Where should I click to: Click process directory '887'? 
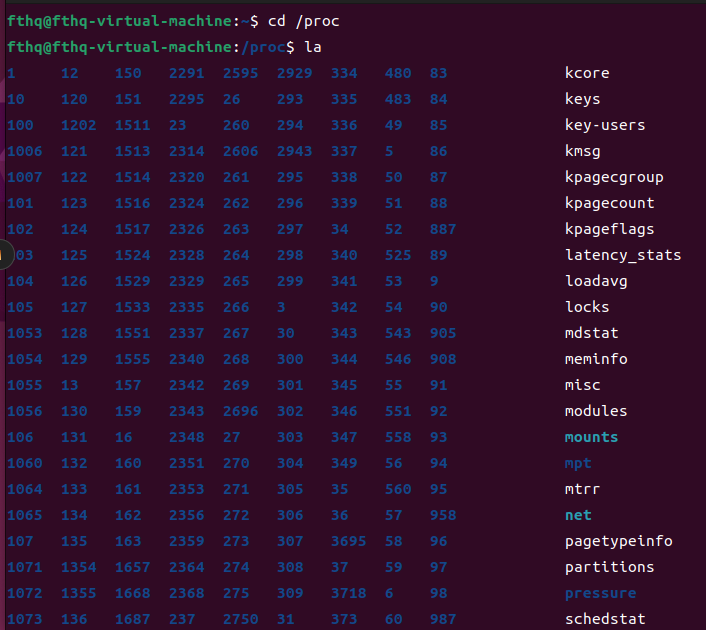click(x=443, y=229)
